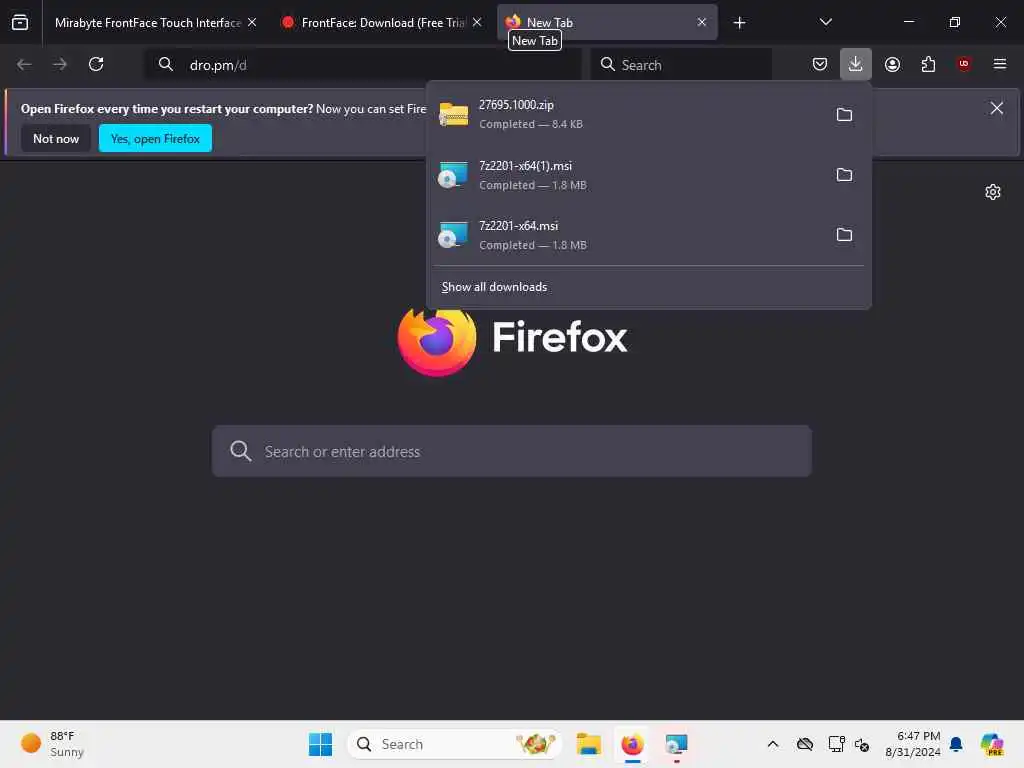Open the installer app taskbar icon

click(677, 744)
